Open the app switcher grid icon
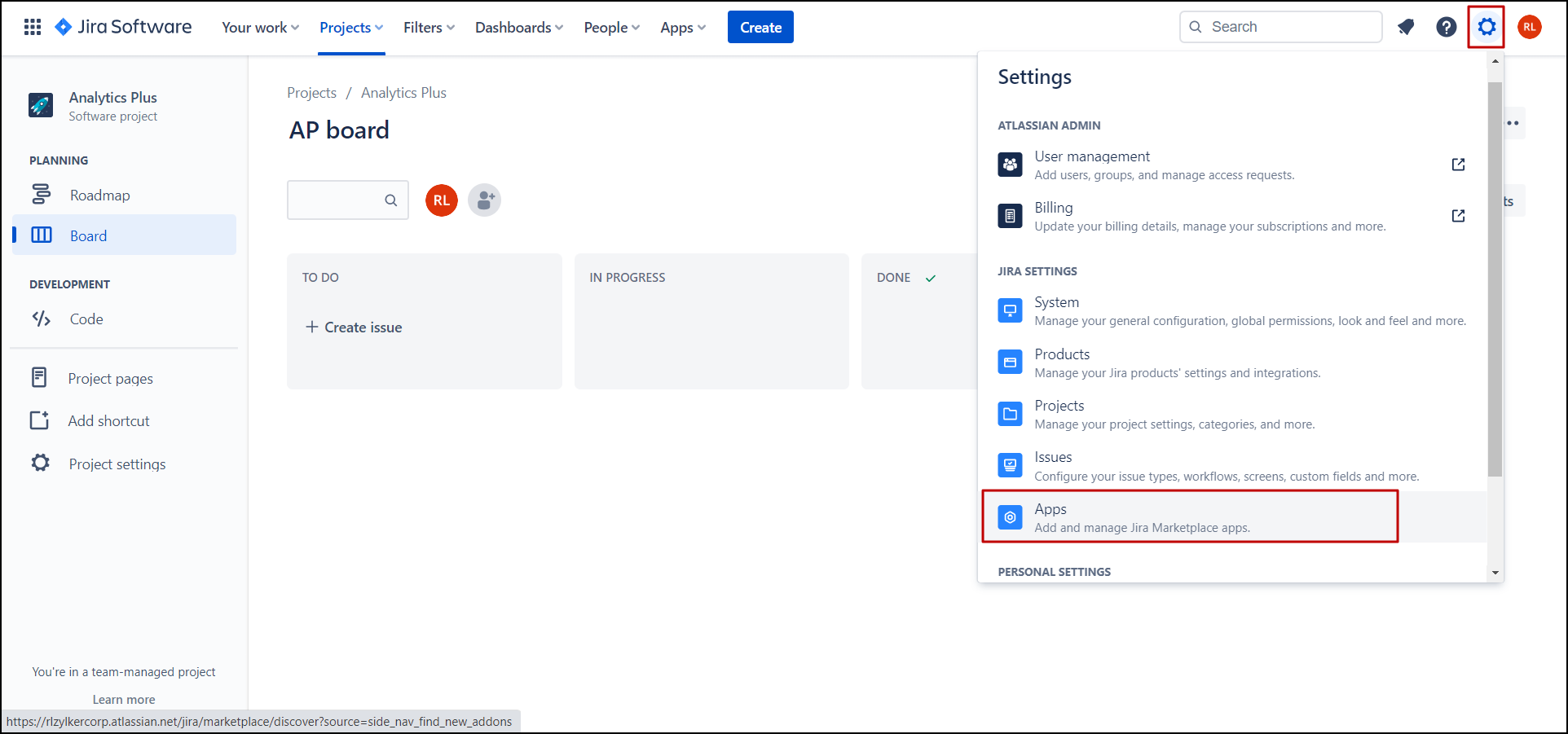 tap(33, 27)
